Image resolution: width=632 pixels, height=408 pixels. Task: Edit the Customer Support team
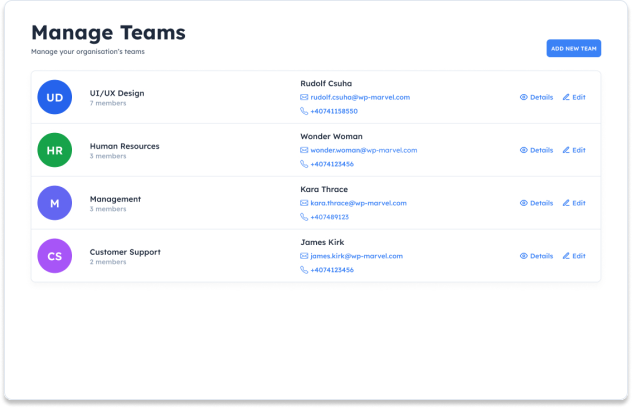pyautogui.click(x=574, y=256)
